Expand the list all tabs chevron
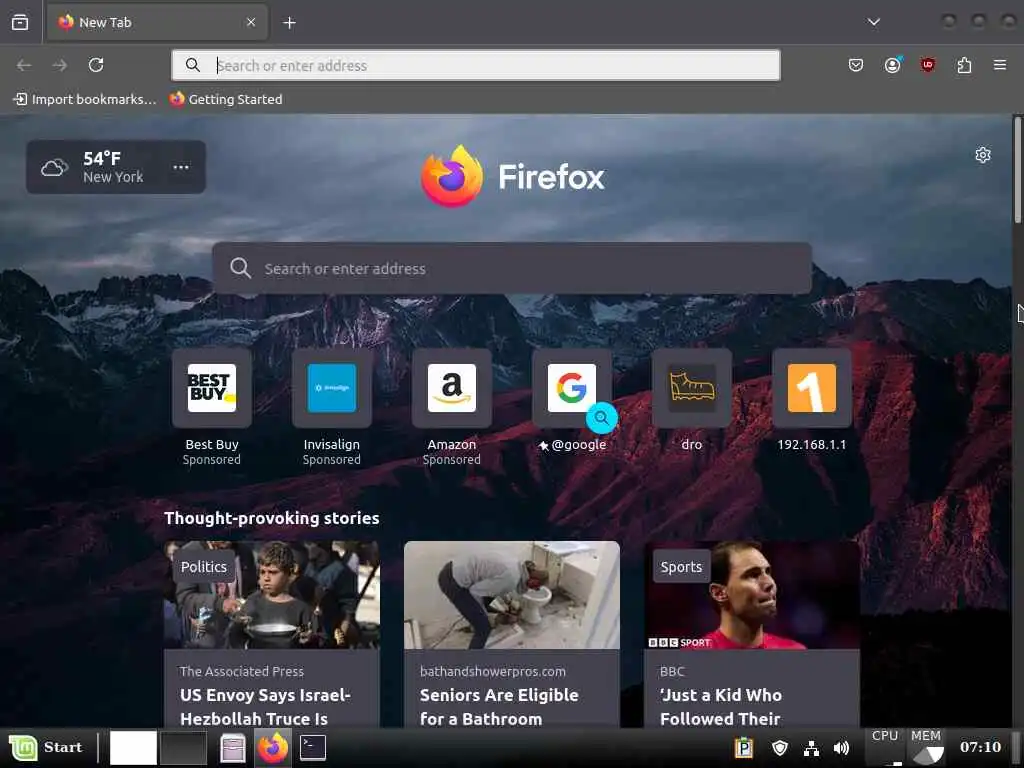The height and width of the screenshot is (768, 1024). [874, 22]
